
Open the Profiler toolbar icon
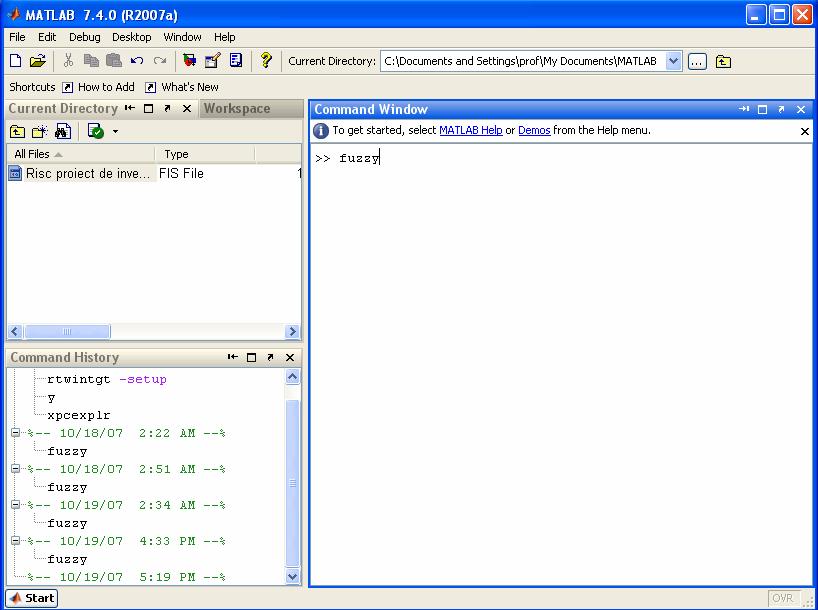[x=236, y=61]
